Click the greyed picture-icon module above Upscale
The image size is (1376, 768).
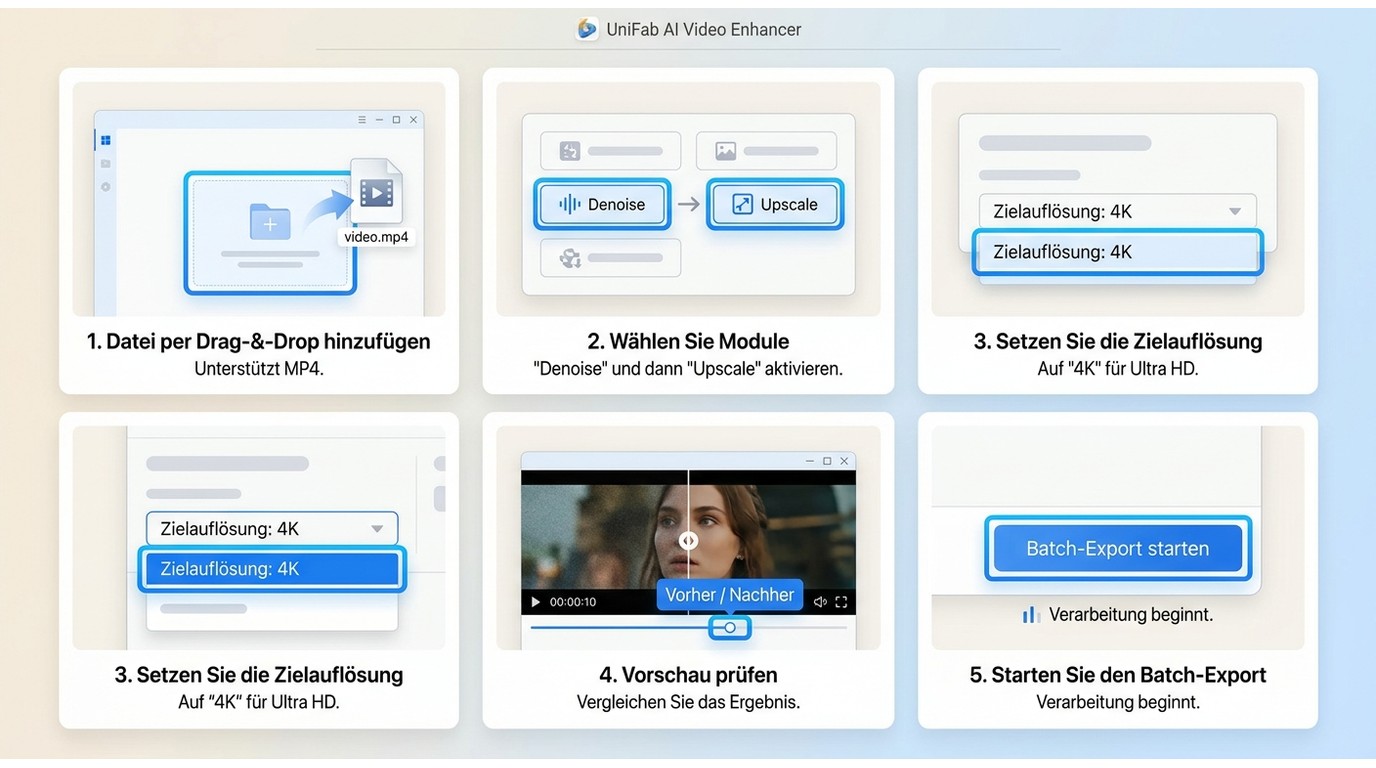click(x=766, y=151)
